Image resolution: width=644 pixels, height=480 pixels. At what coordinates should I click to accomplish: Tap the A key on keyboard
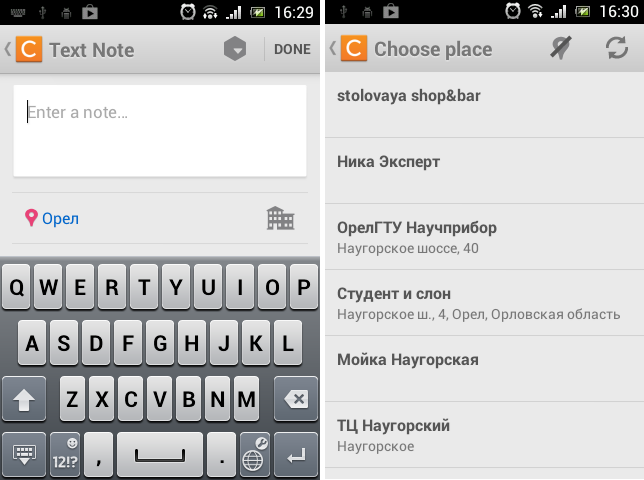click(32, 343)
